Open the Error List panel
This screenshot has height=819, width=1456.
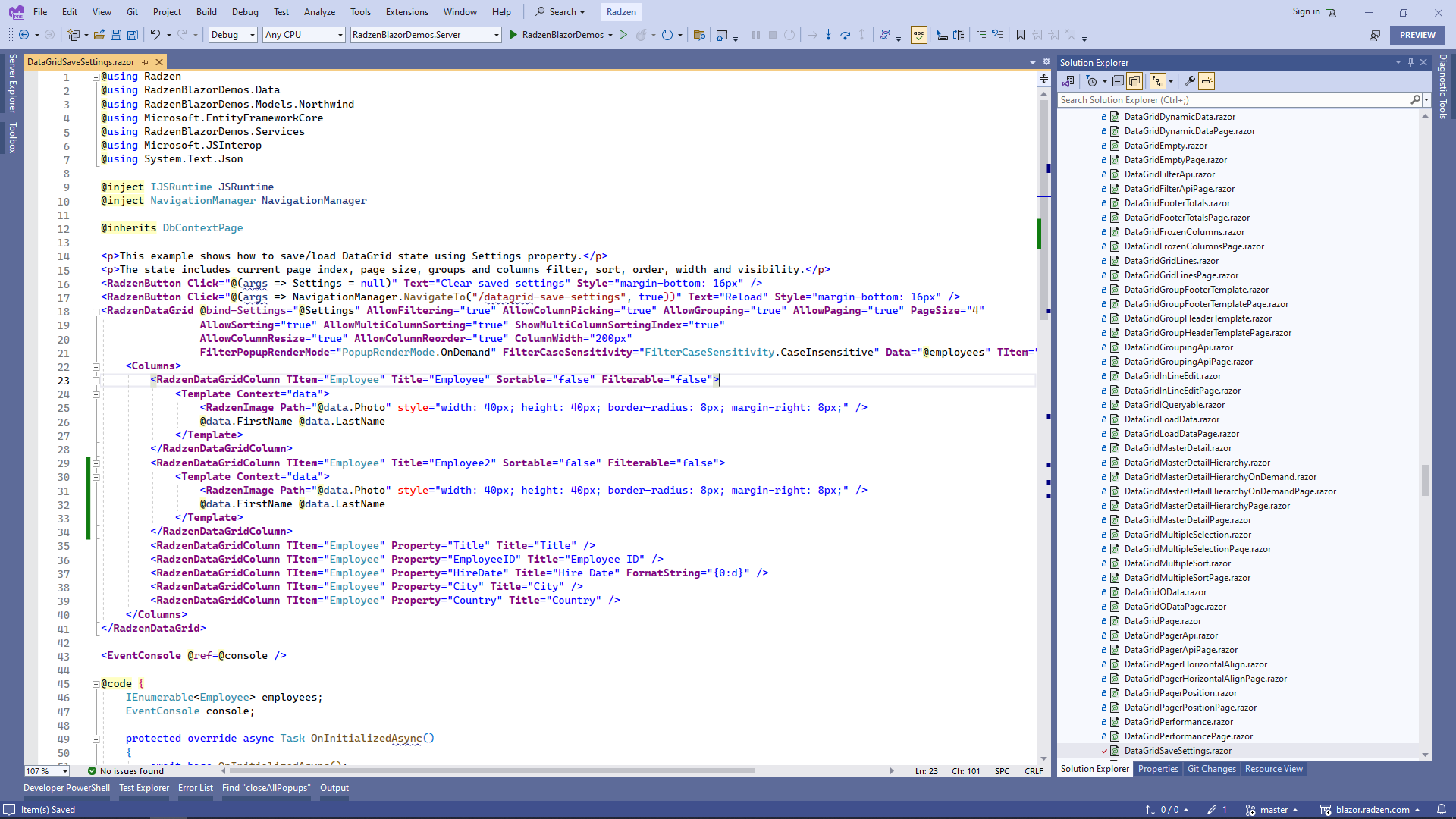click(x=195, y=788)
